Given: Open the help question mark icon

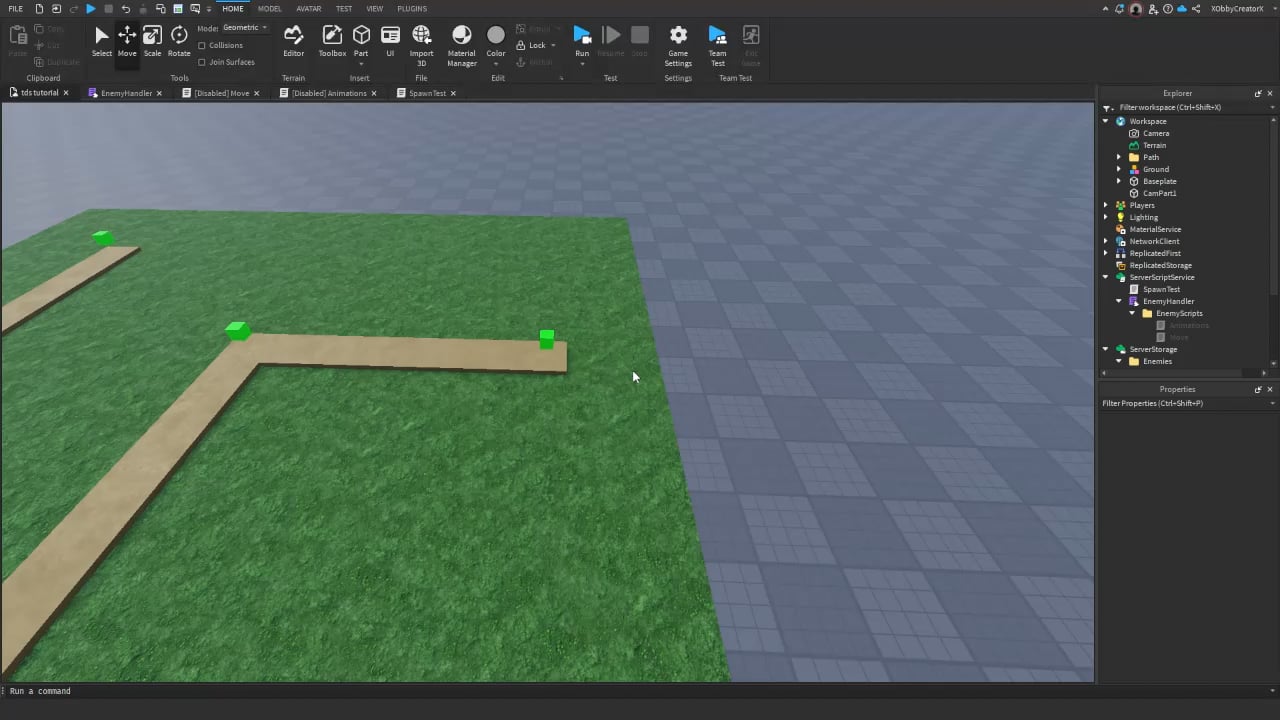Looking at the screenshot, I should (x=1166, y=9).
